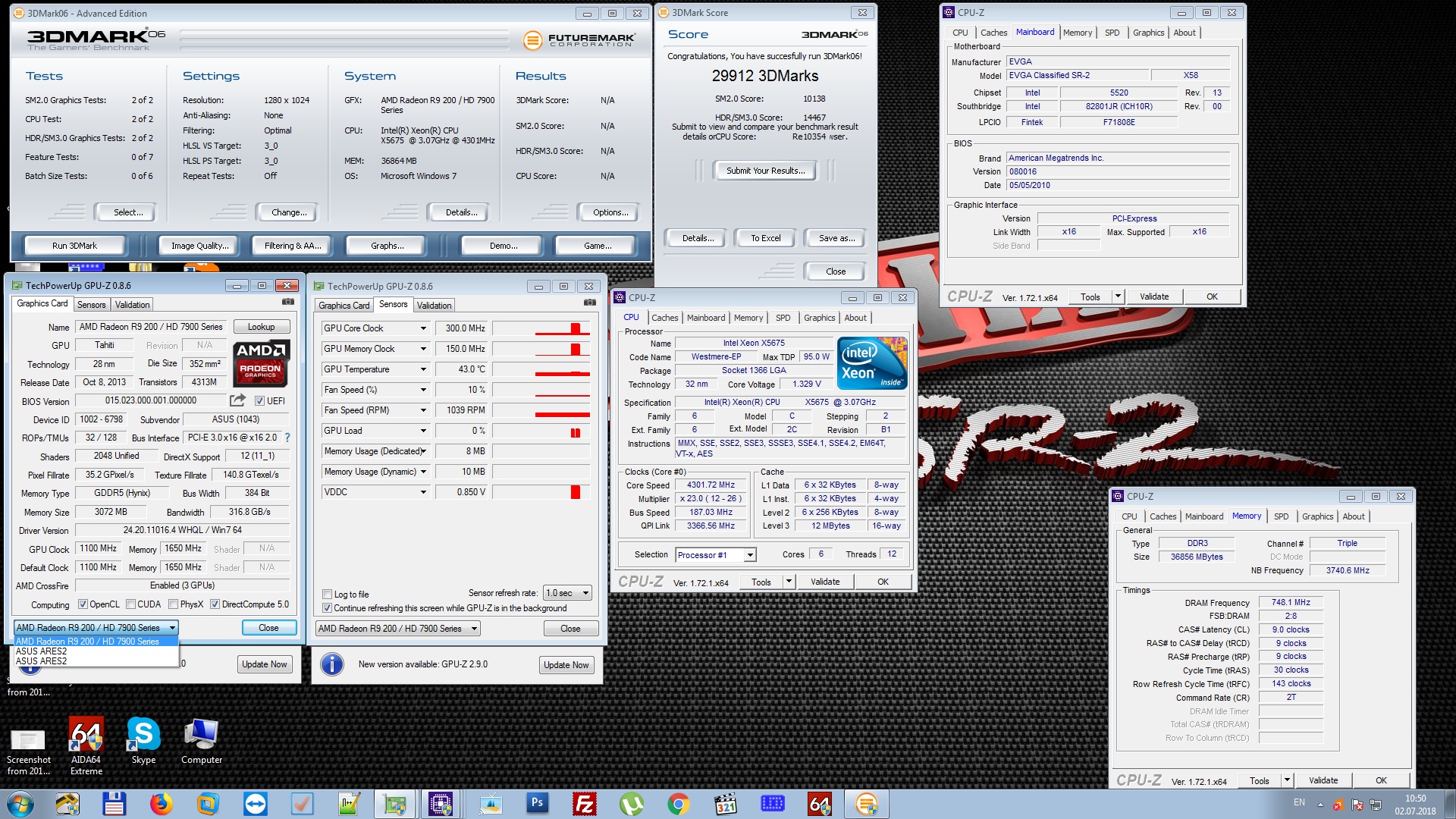The height and width of the screenshot is (819, 1456).
Task: Toggle the OpenCL checkbox
Action: click(83, 604)
